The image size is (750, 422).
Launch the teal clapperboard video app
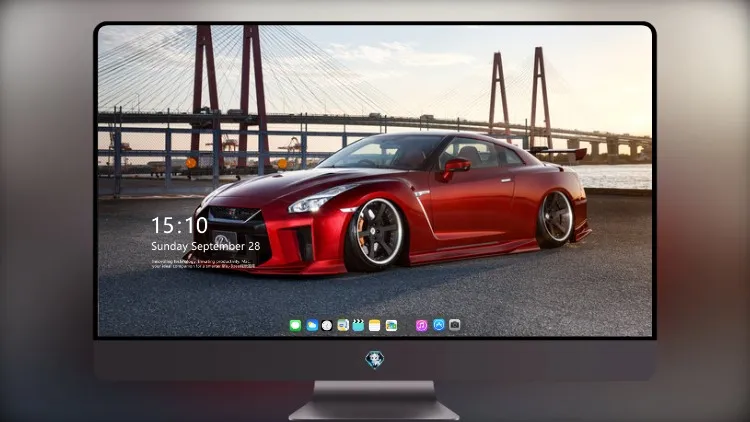click(x=358, y=325)
